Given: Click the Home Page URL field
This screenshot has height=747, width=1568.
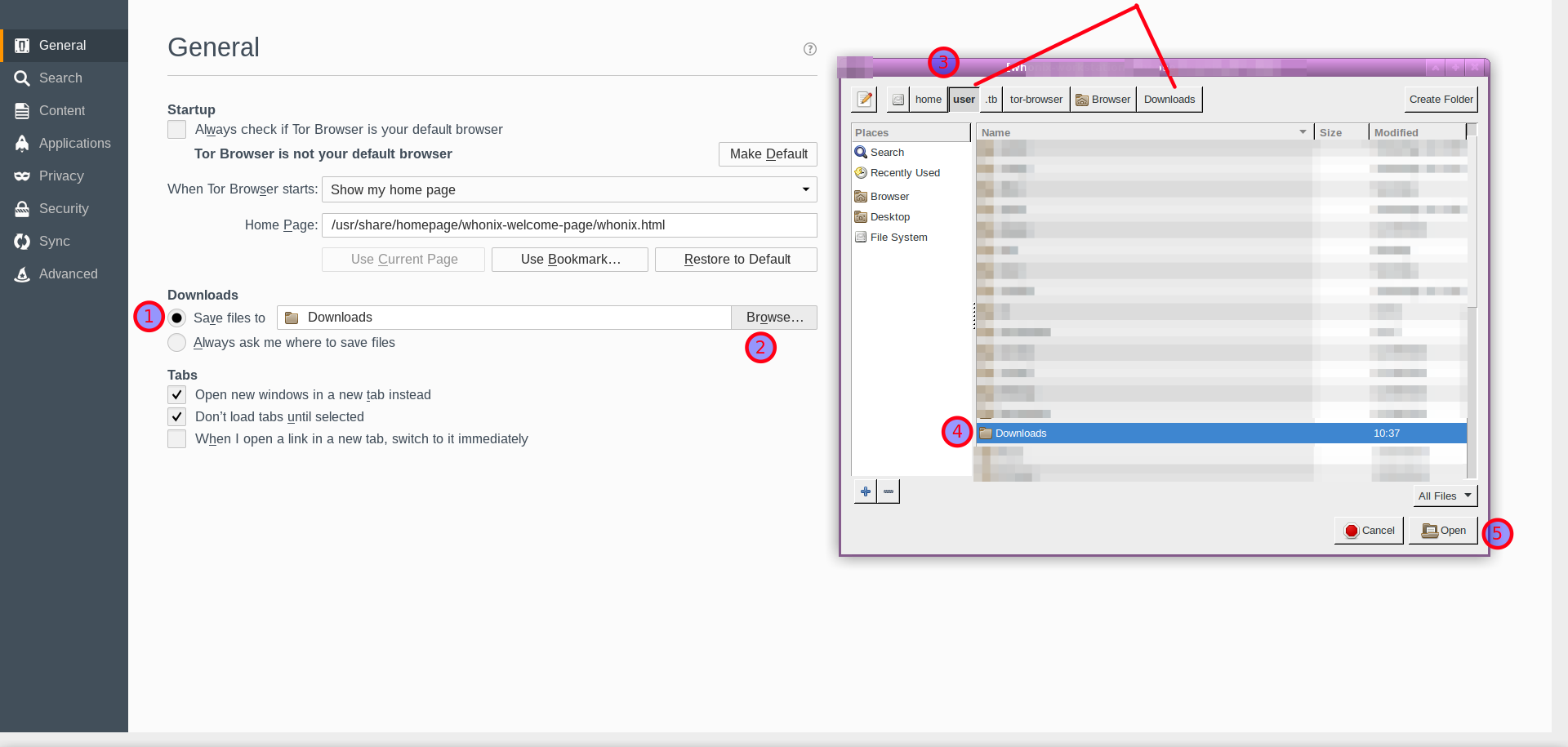Looking at the screenshot, I should [569, 225].
